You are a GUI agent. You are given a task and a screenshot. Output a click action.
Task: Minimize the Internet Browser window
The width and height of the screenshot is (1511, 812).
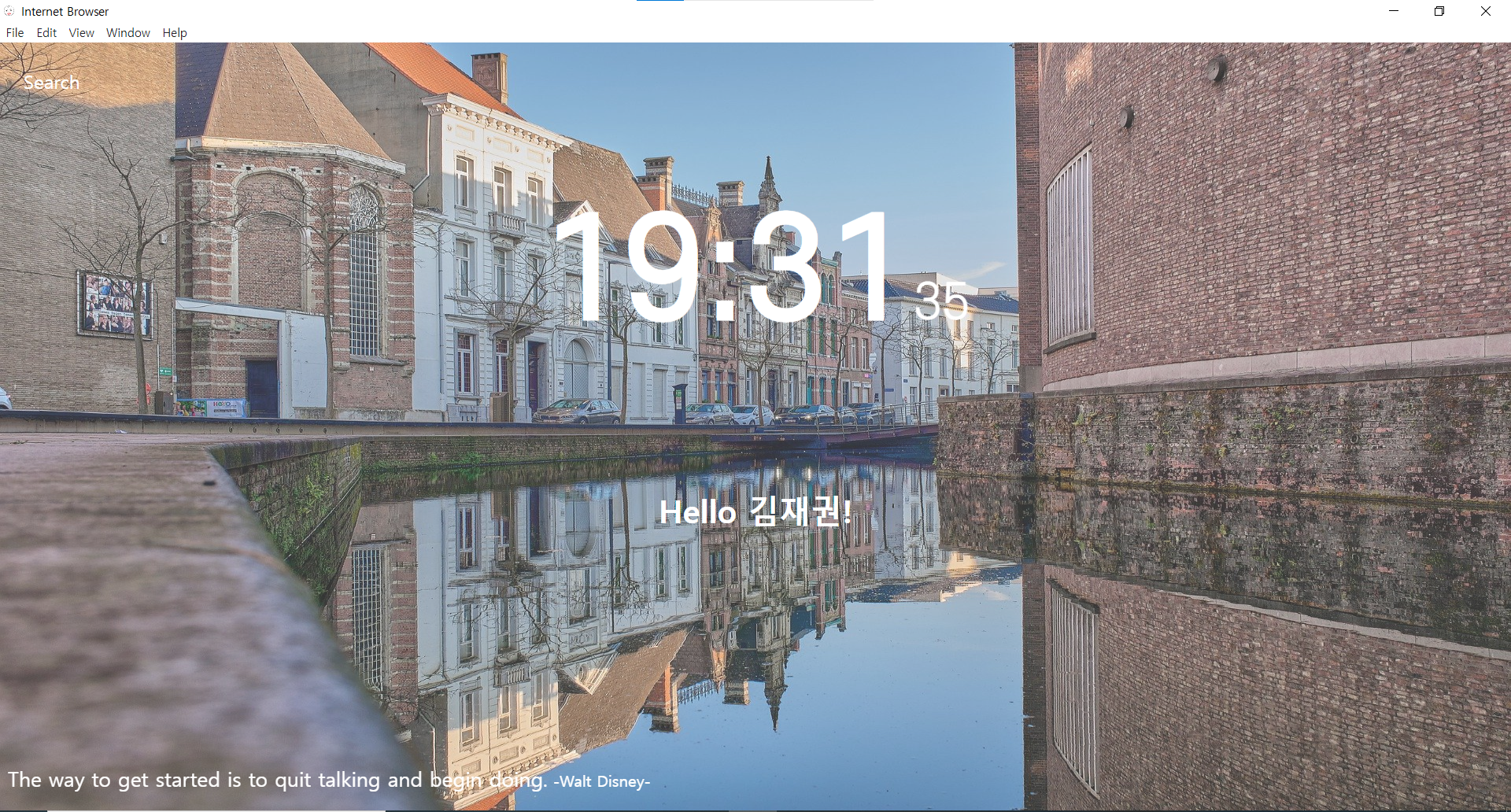pyautogui.click(x=1394, y=11)
